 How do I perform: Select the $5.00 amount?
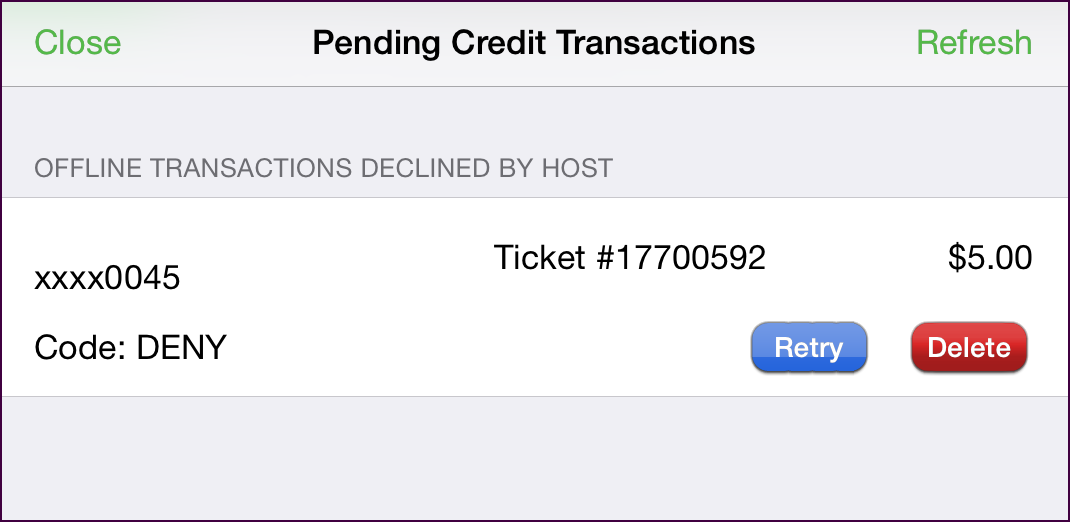(x=990, y=258)
